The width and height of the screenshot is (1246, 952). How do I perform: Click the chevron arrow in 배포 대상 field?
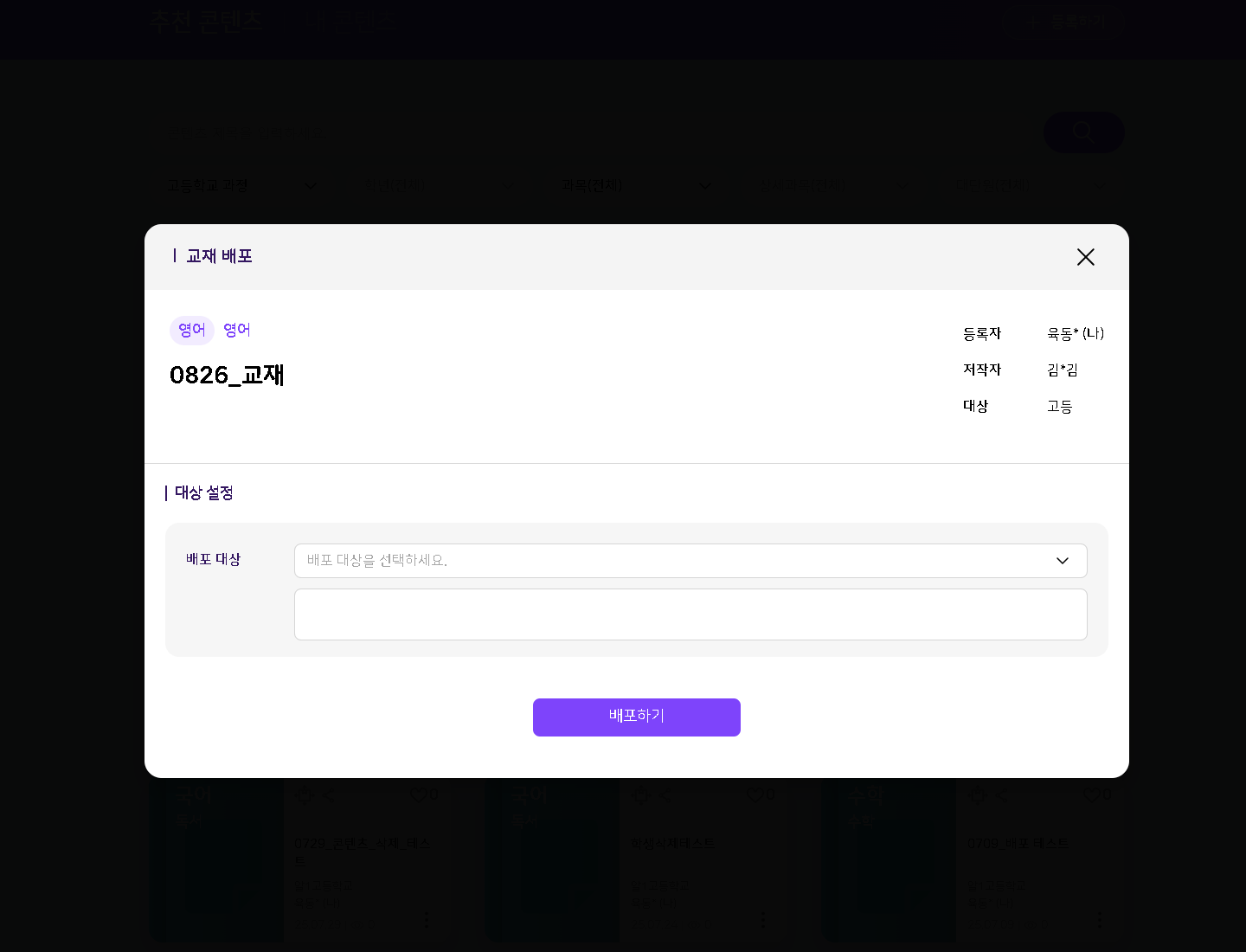1062,561
